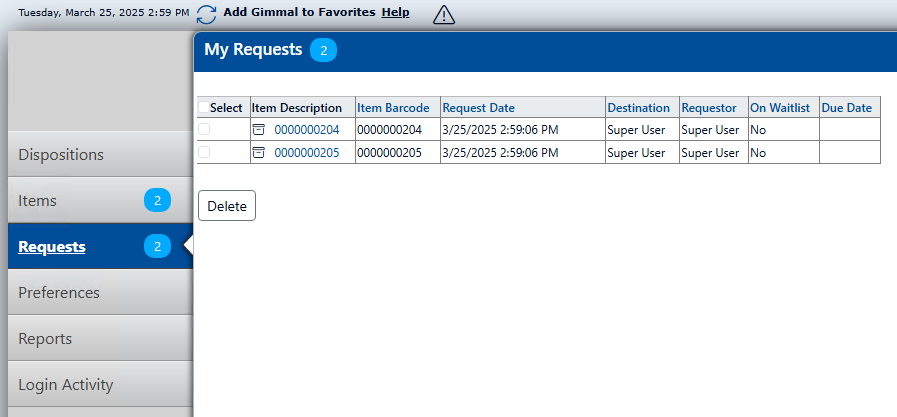Click the box icon beside 0000000204
The image size is (897, 417).
pos(259,129)
